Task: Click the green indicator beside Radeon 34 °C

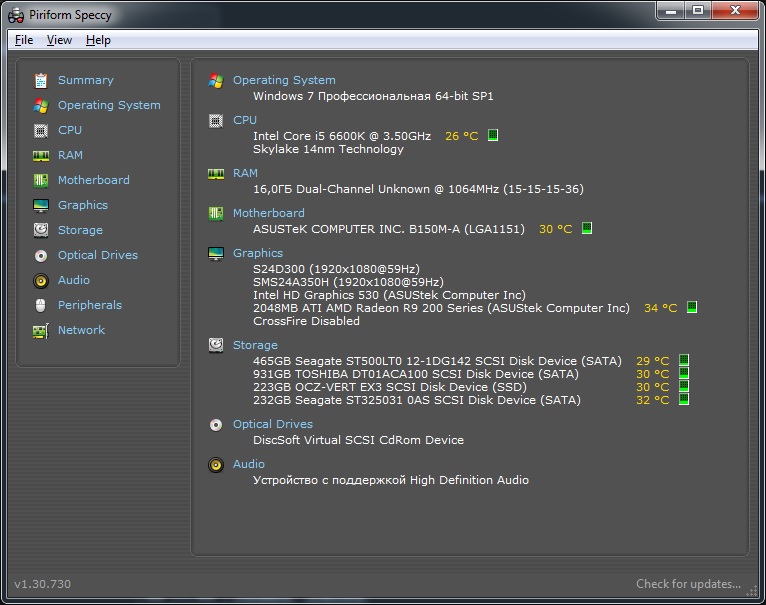Action: (x=692, y=307)
